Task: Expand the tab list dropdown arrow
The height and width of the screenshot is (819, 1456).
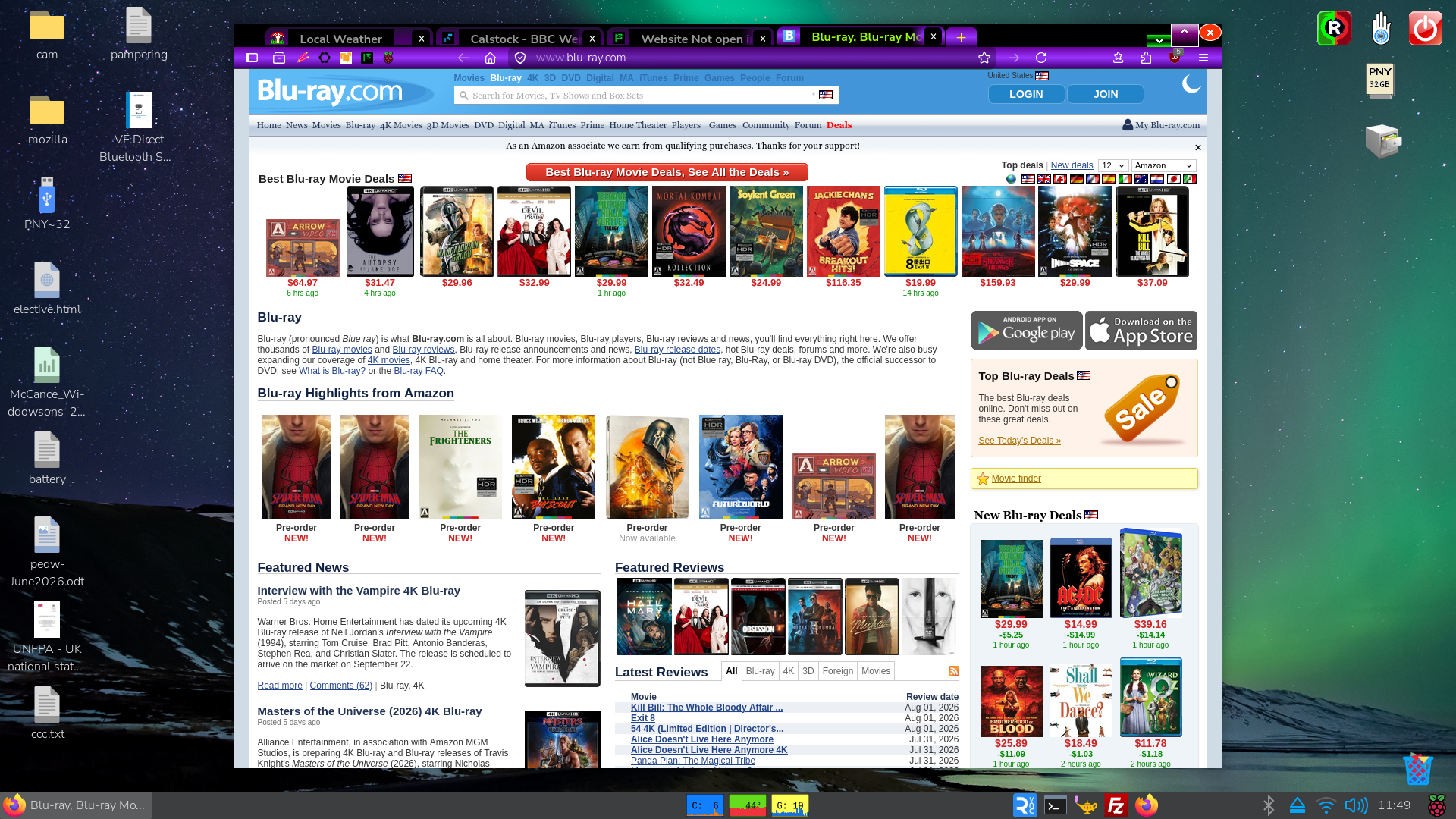Action: click(1159, 41)
